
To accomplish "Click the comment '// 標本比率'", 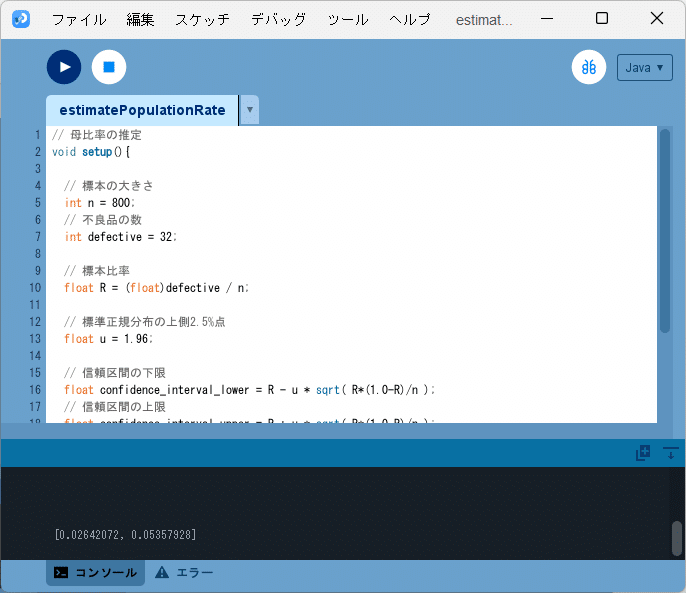I will (97, 270).
